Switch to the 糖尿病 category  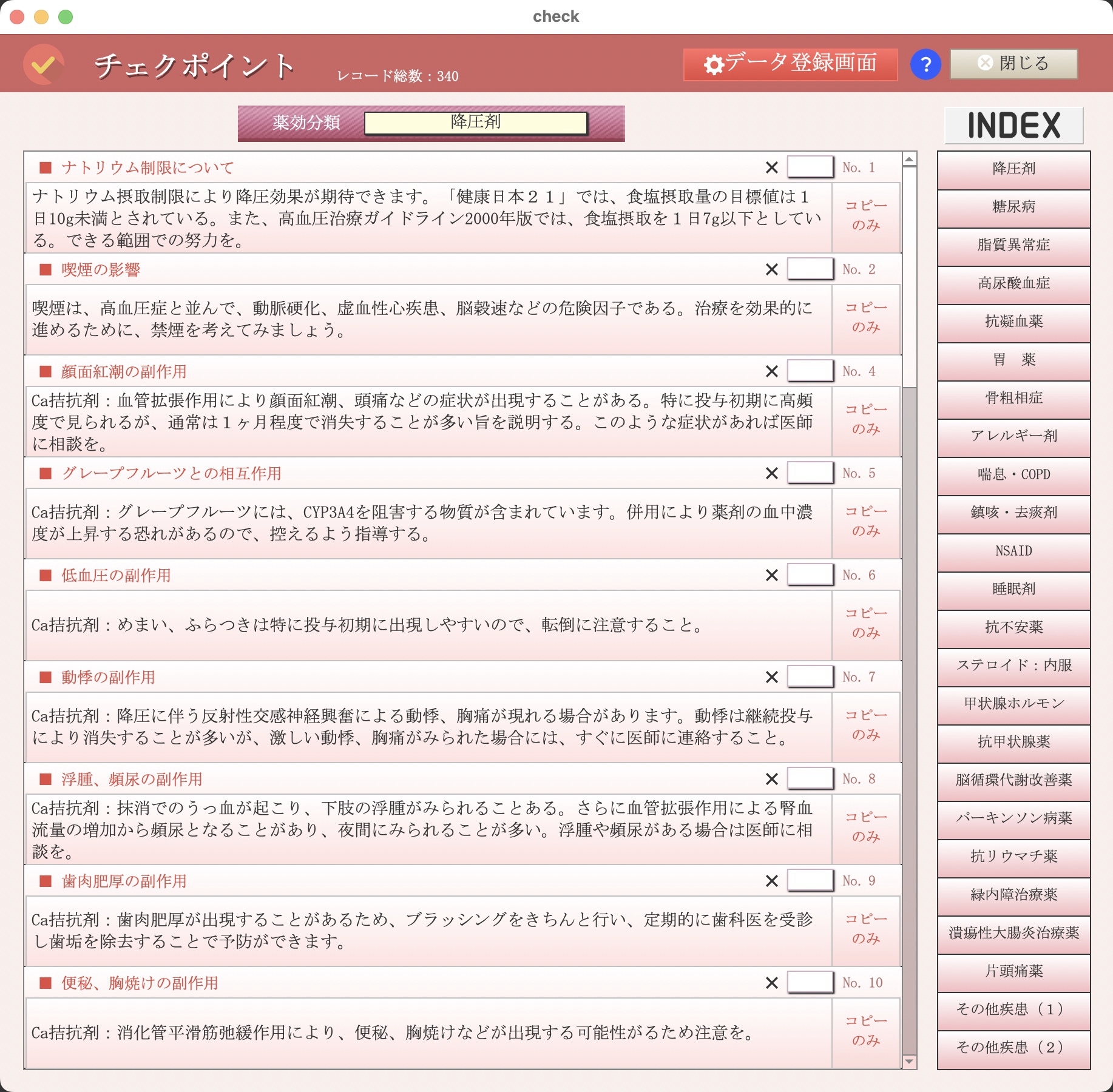[x=1013, y=208]
